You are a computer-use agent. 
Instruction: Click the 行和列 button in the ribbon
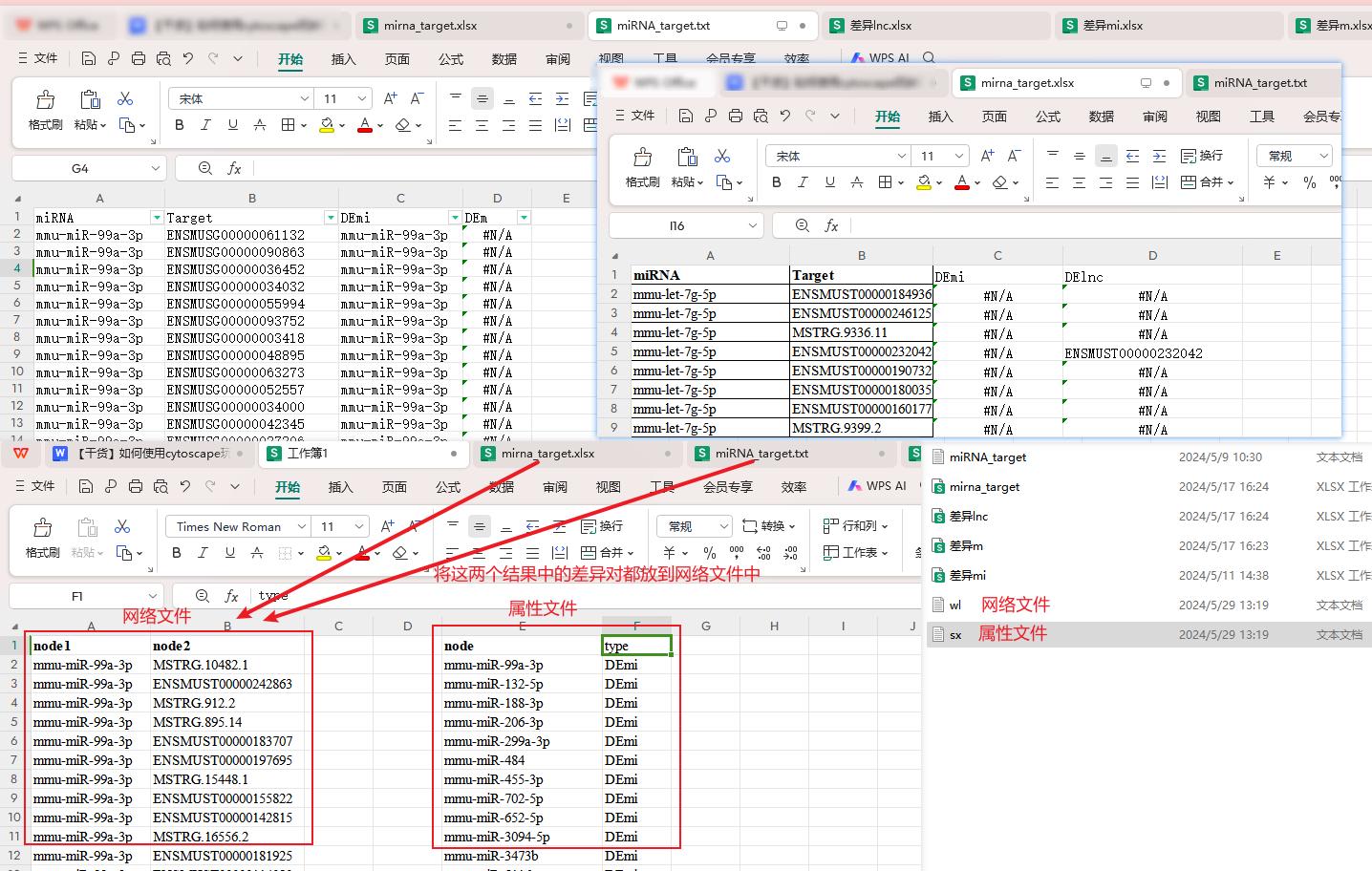click(x=855, y=525)
